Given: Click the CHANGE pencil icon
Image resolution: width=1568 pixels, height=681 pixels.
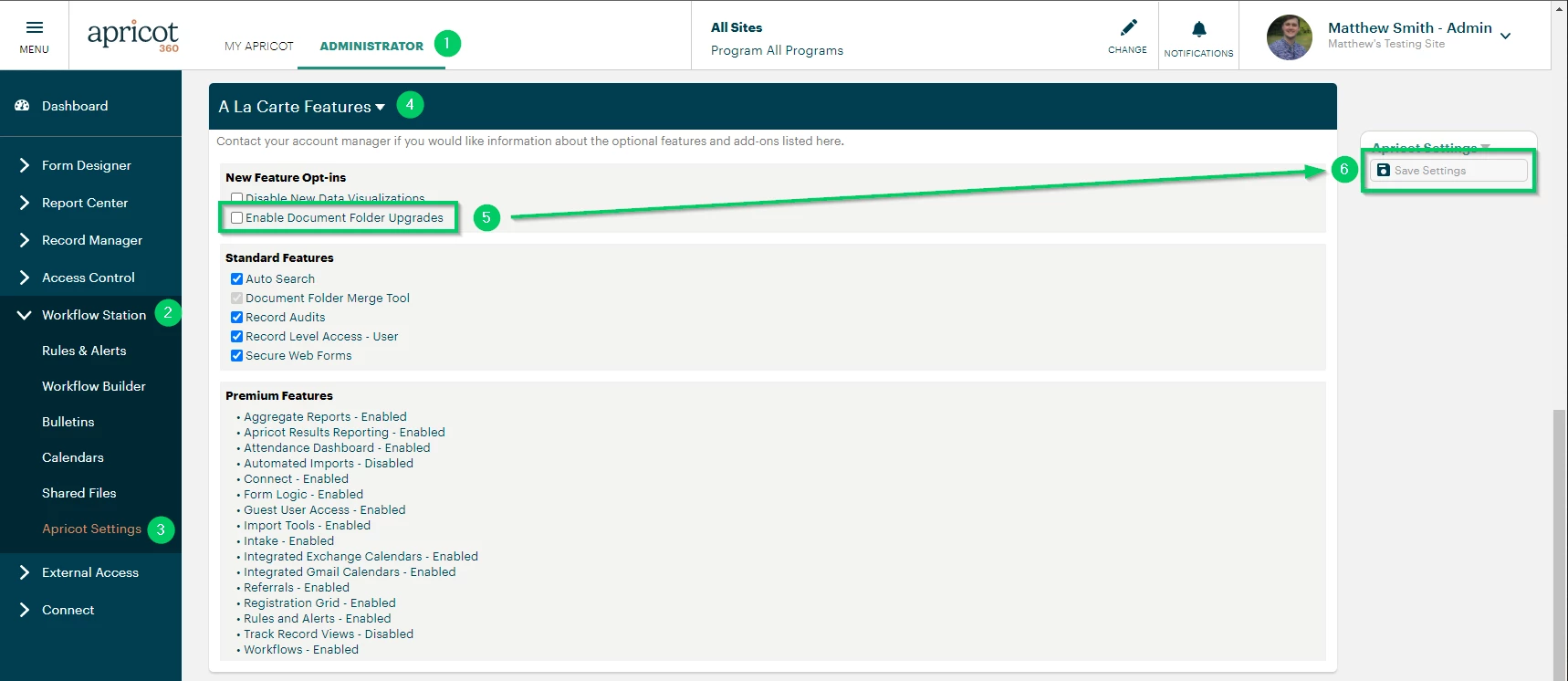Looking at the screenshot, I should (1128, 27).
